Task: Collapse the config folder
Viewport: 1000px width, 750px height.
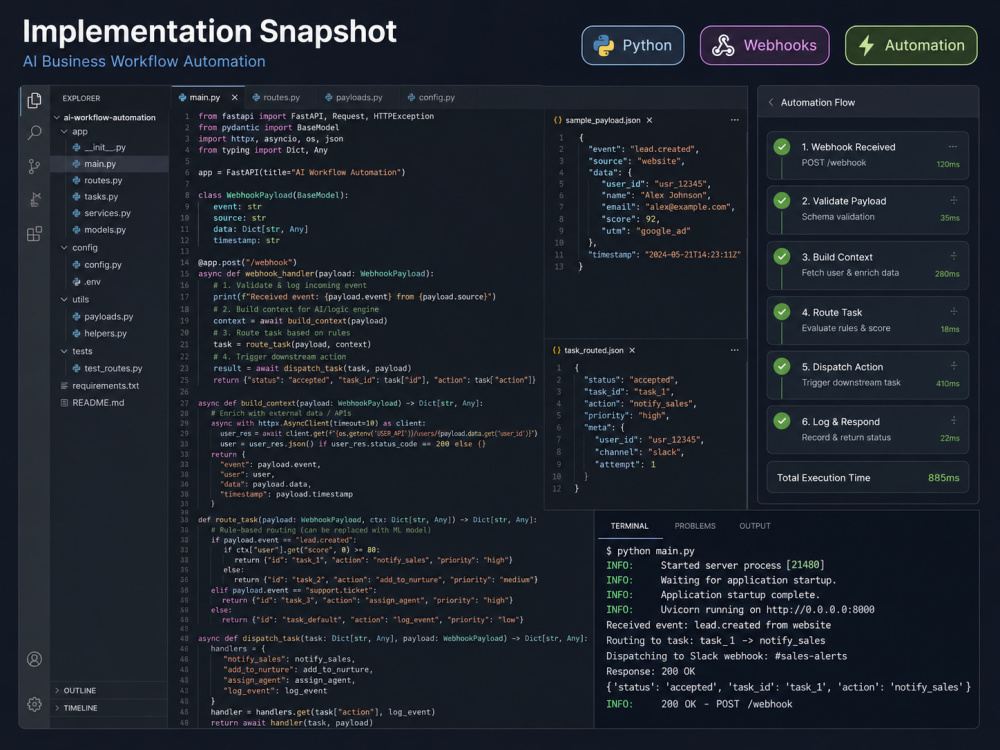Action: [64, 247]
